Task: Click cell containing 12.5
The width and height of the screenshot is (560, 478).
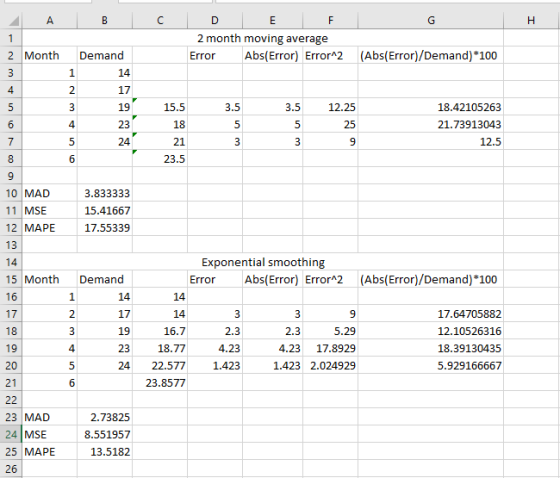Action: click(431, 142)
